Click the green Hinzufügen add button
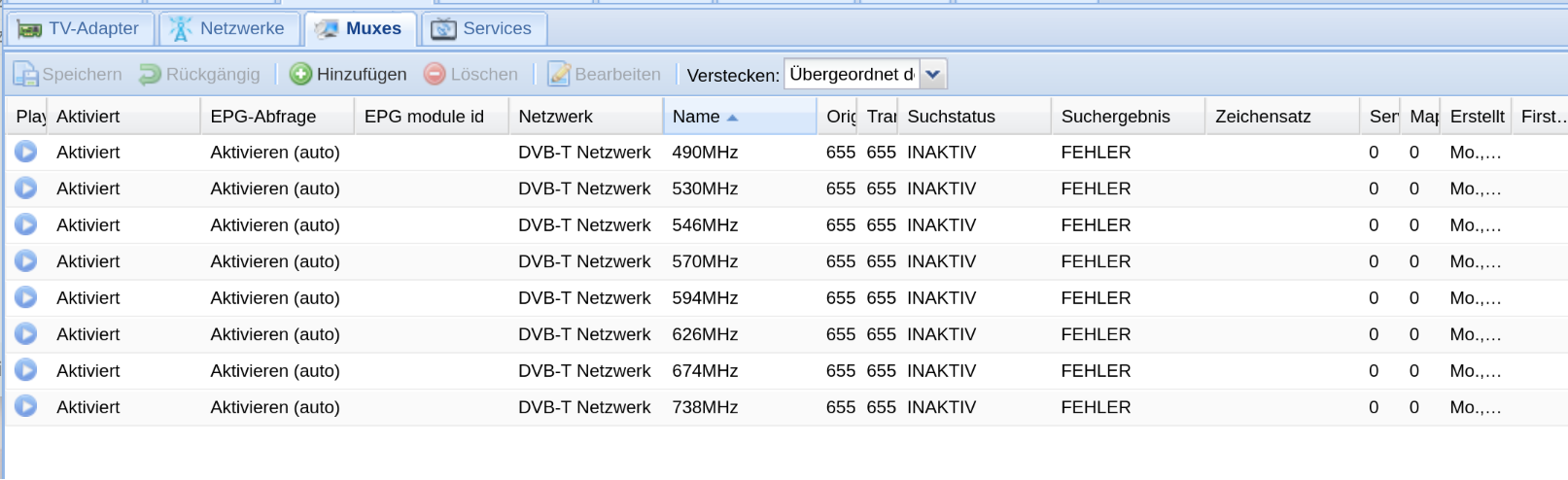This screenshot has height=480, width=1568. [348, 74]
